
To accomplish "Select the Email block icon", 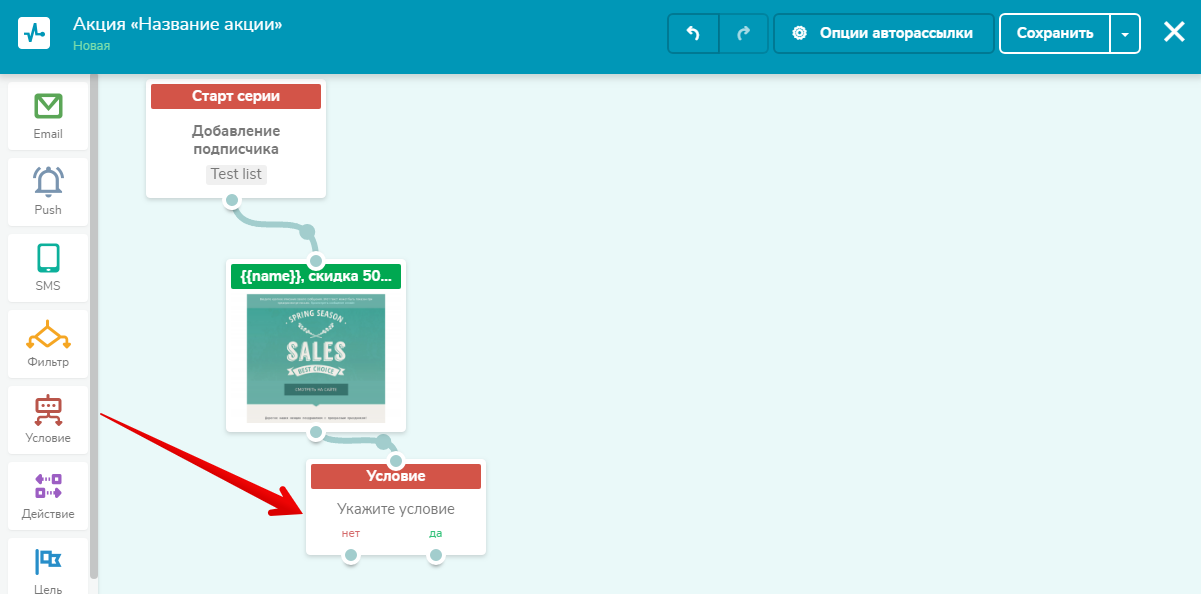I will [48, 106].
